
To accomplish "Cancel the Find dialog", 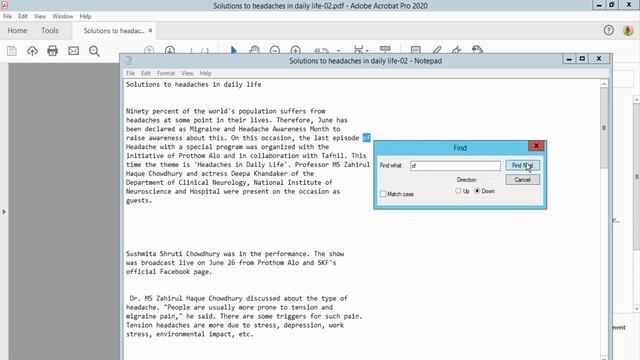I will tap(522, 180).
